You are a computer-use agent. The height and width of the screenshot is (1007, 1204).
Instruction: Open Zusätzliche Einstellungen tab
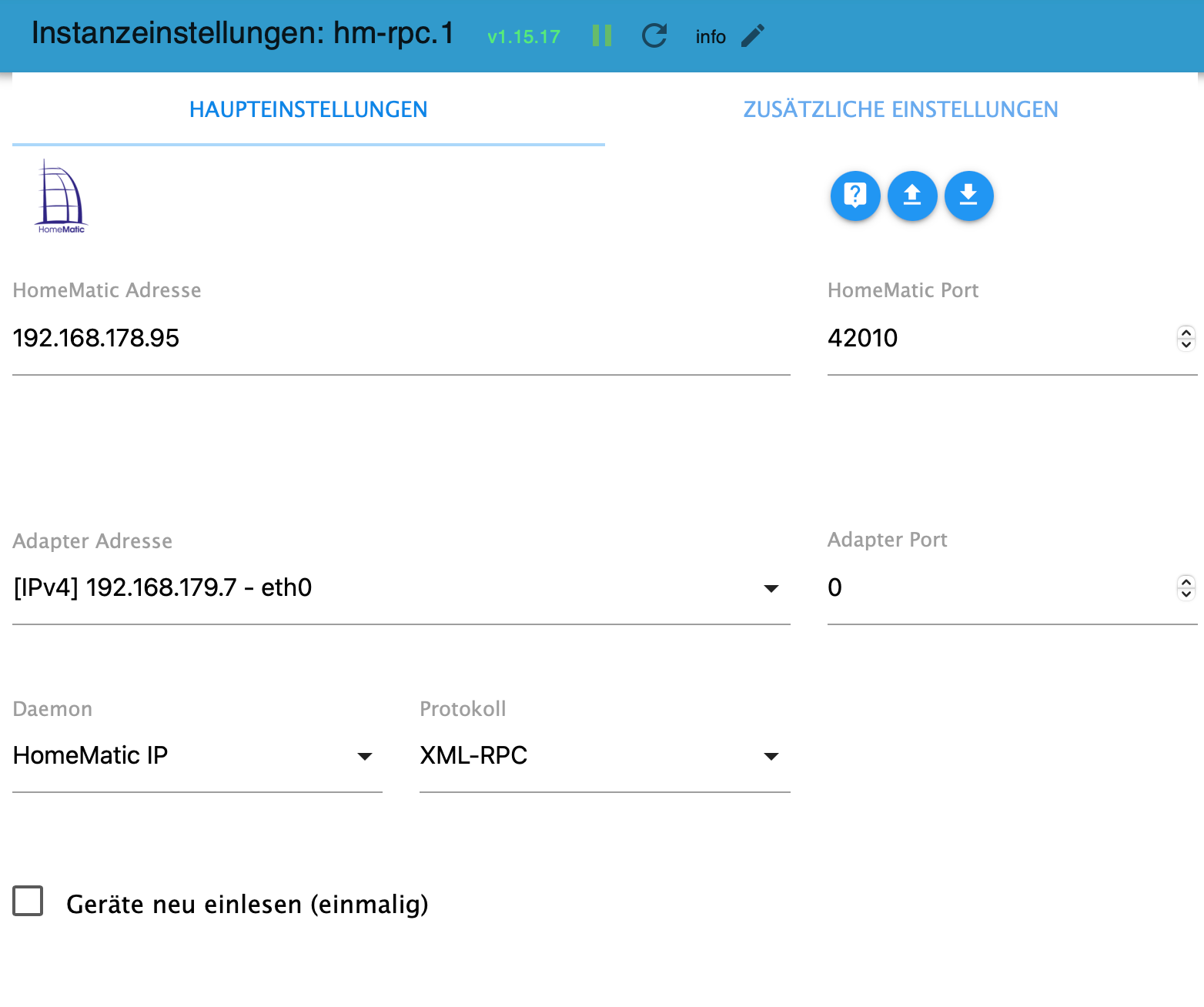pyautogui.click(x=901, y=109)
